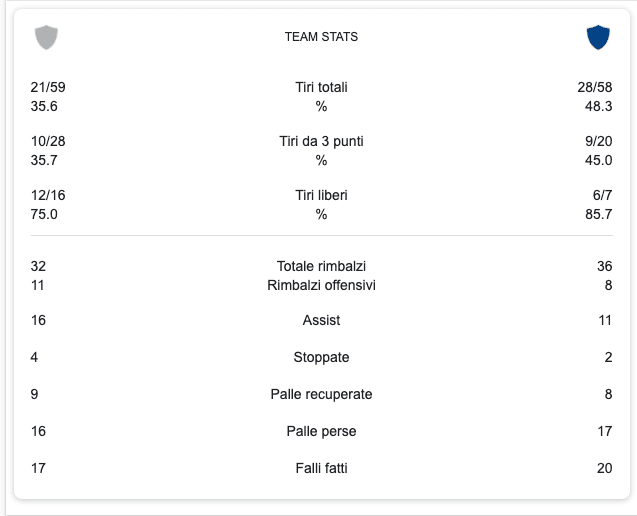Click the blue away team shield icon
637x516 pixels.
pyautogui.click(x=597, y=37)
